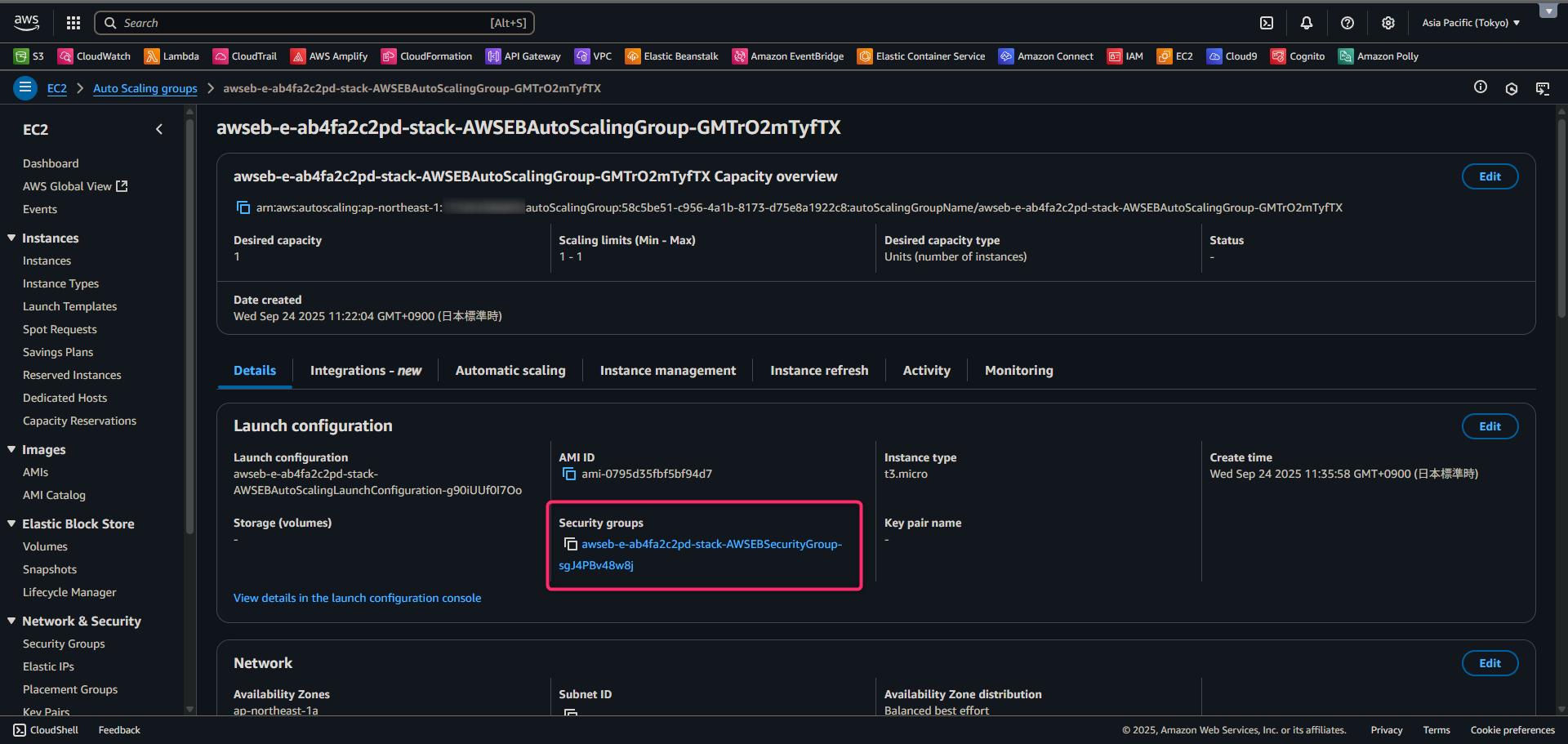Switch to the Integrations - new tab
The width and height of the screenshot is (1568, 744).
point(366,371)
